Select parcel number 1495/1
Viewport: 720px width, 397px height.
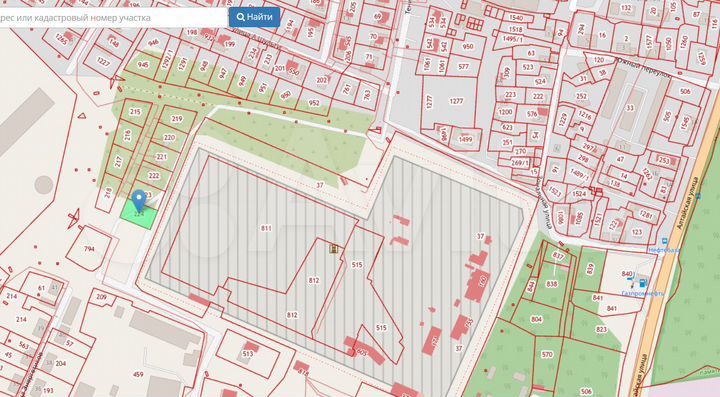click(512, 39)
